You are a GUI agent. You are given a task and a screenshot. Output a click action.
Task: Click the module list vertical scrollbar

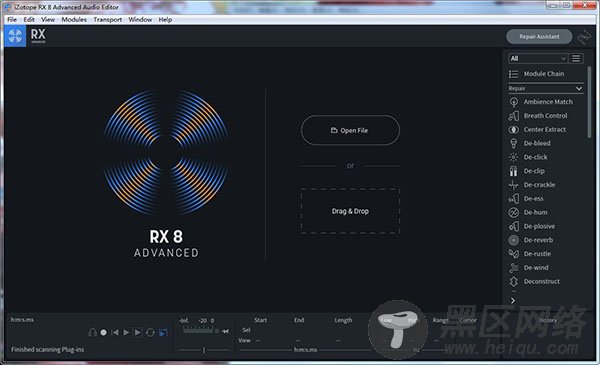pyautogui.click(x=589, y=102)
